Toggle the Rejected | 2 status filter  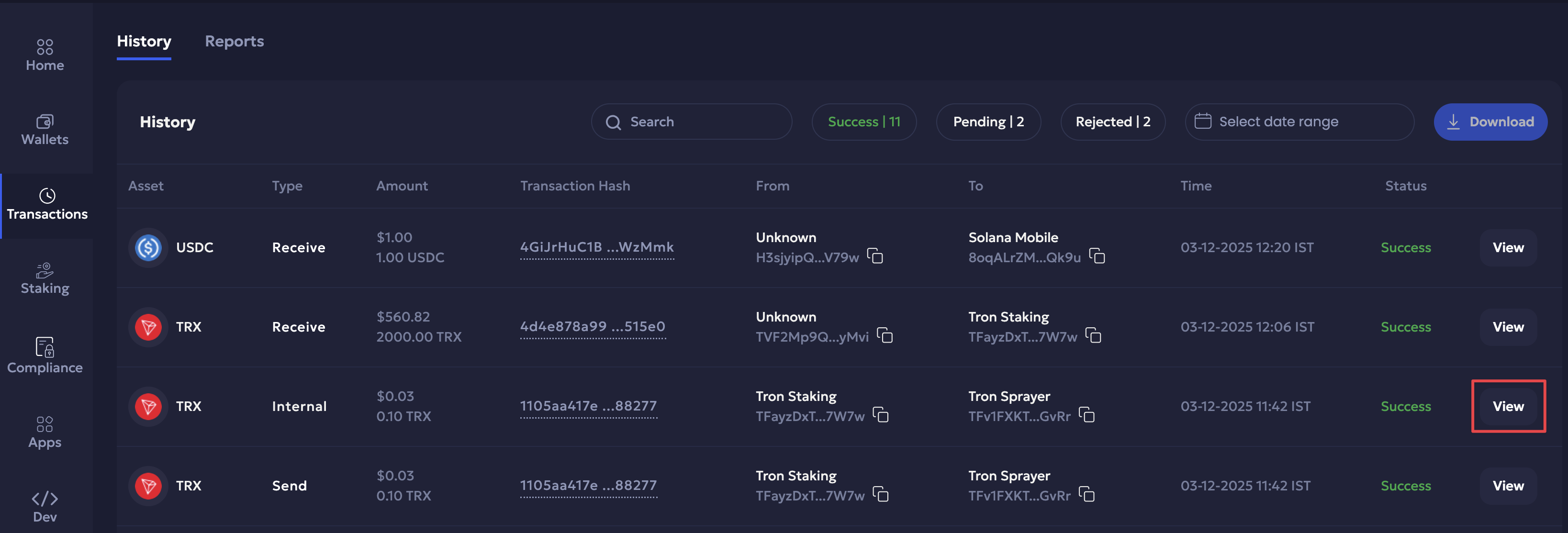click(x=1112, y=122)
